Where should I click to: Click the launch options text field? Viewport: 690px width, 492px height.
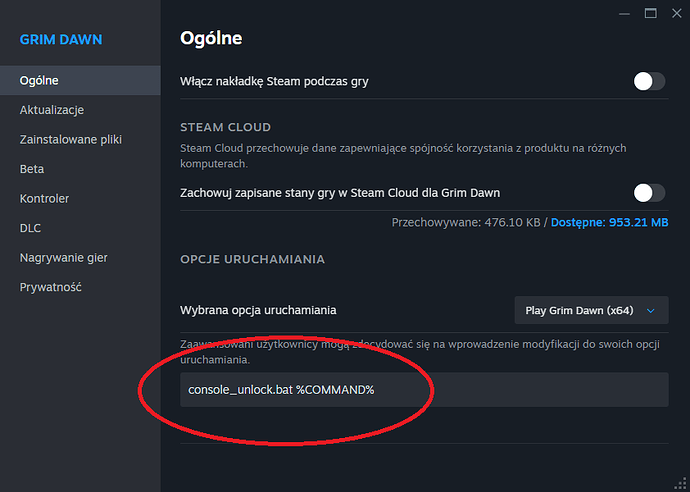click(x=424, y=390)
